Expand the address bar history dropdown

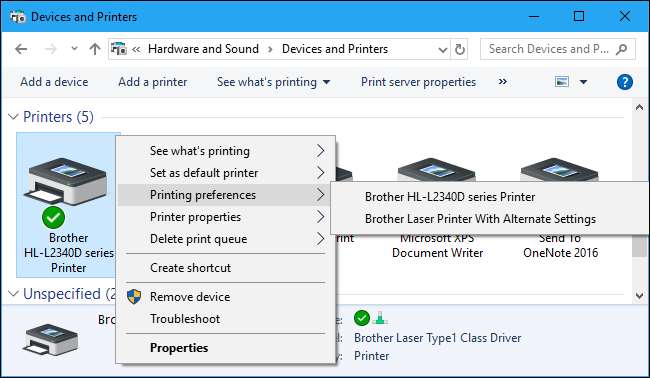pos(443,50)
